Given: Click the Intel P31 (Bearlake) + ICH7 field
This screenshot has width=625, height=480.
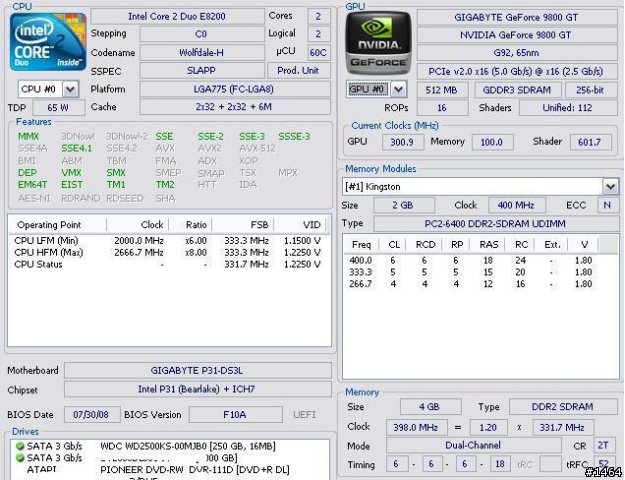Looking at the screenshot, I should coord(197,389).
